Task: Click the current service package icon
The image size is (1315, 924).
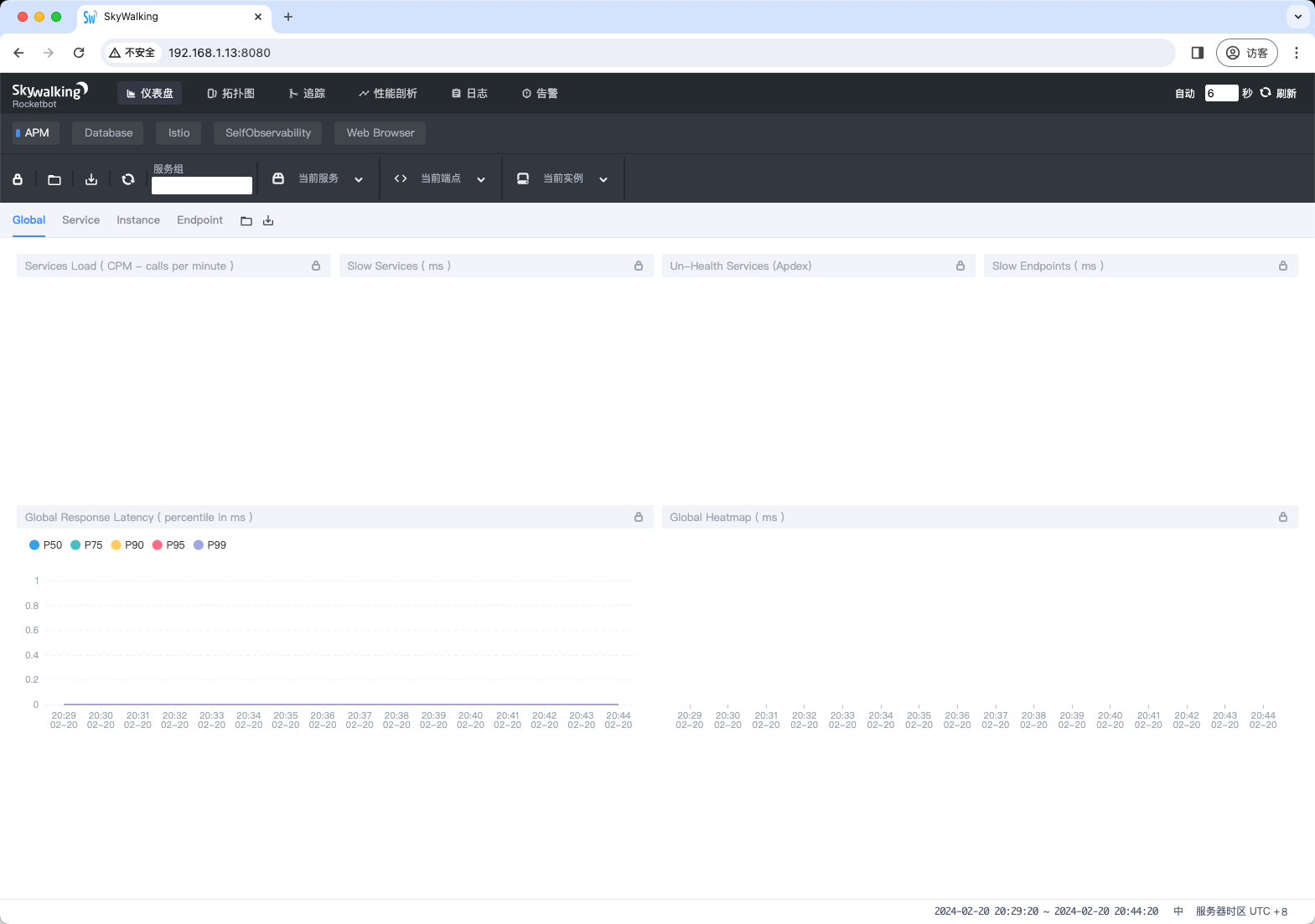Action: coord(278,178)
